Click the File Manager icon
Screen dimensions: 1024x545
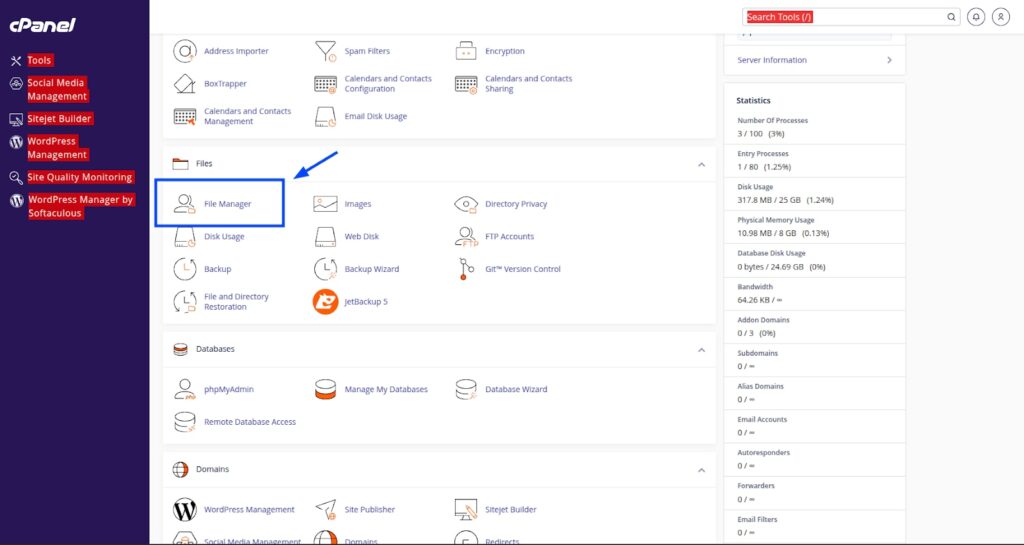click(x=185, y=204)
